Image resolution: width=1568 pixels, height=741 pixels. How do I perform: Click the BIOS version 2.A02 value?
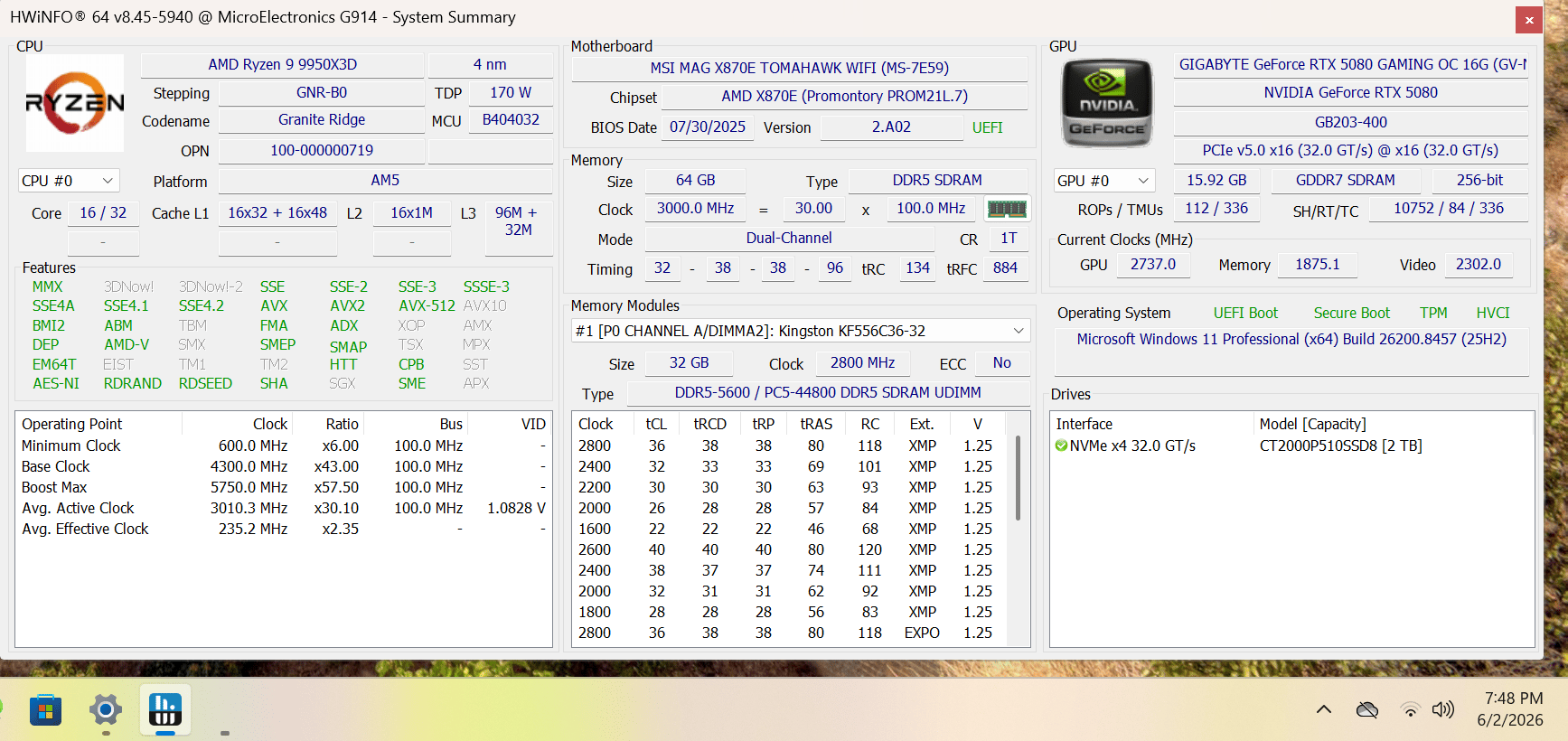891,127
